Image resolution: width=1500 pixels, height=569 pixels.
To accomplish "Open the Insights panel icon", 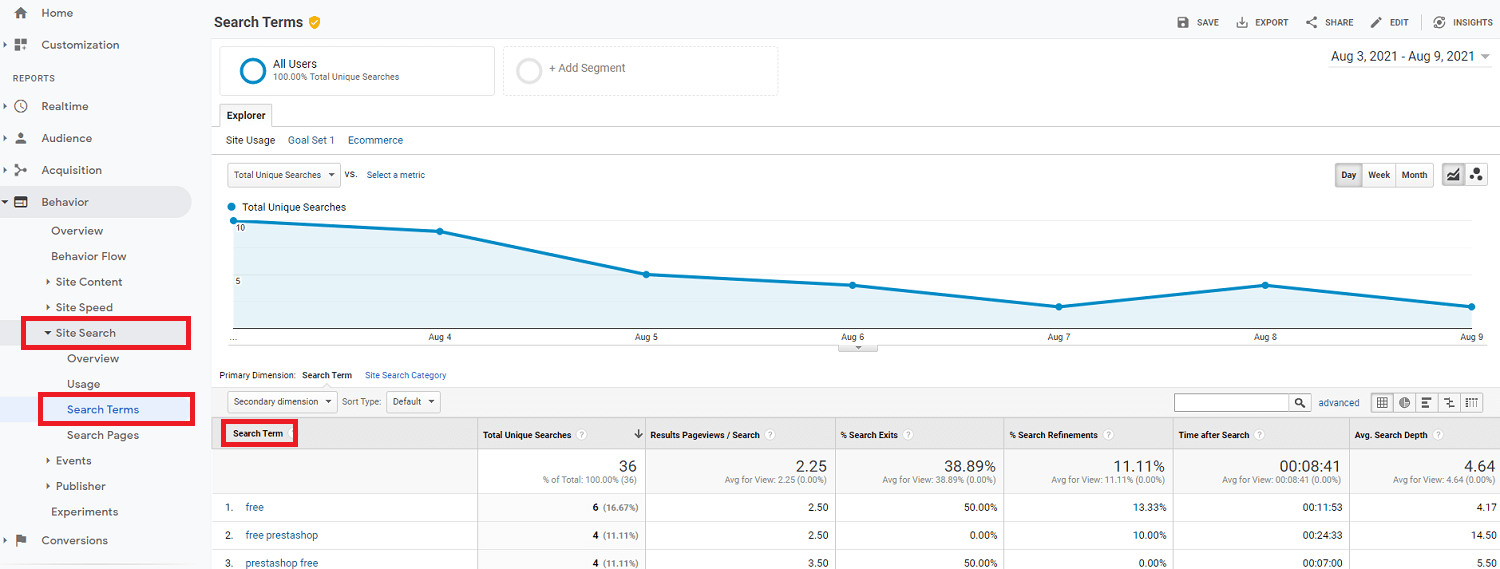I will coord(1439,22).
